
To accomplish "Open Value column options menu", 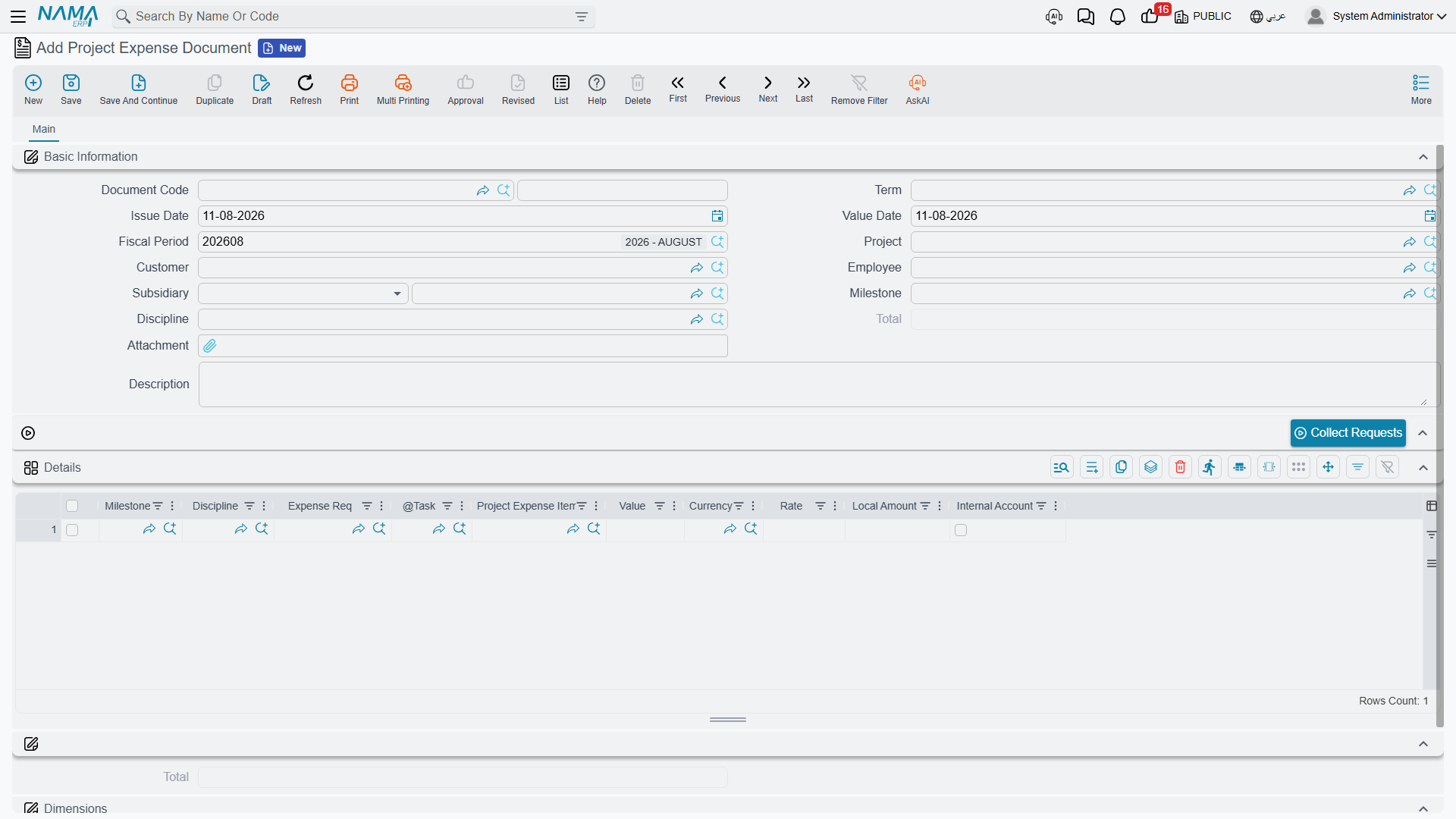I will click(674, 506).
